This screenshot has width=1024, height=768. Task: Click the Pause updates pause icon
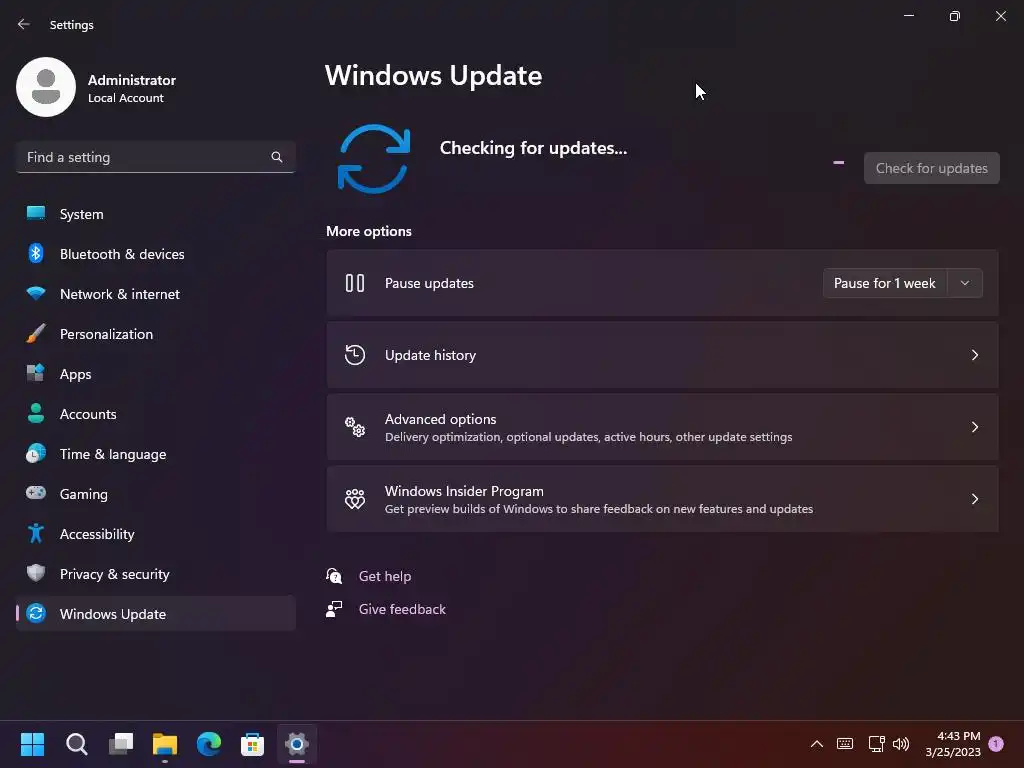[x=355, y=283]
